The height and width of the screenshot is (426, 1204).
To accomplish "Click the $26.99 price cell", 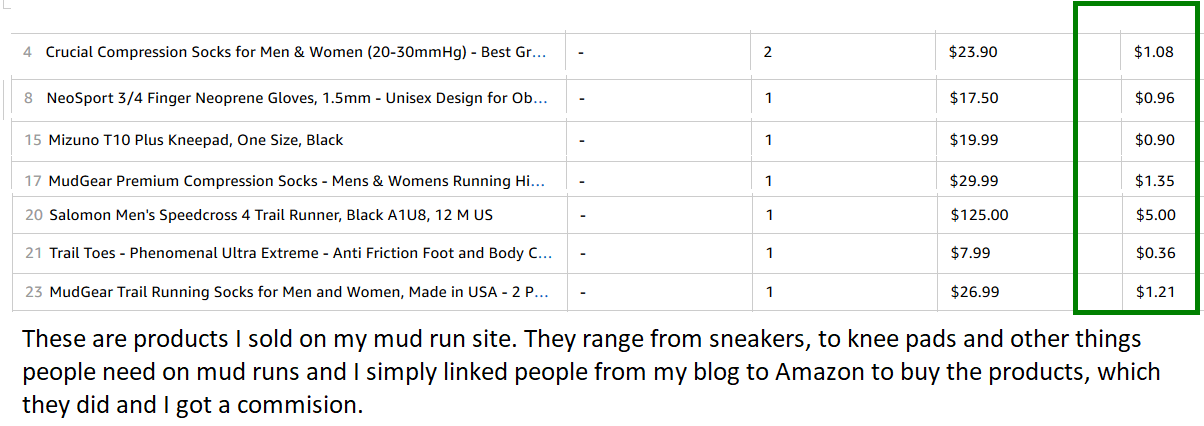I will coord(973,292).
